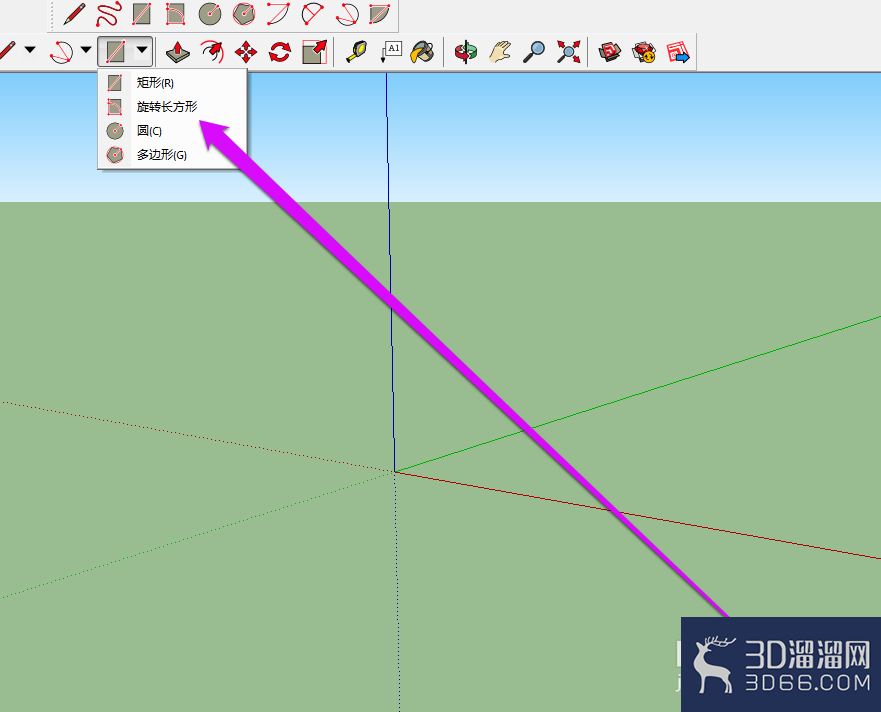
Task: Select the Tape Measure tool
Action: point(356,52)
